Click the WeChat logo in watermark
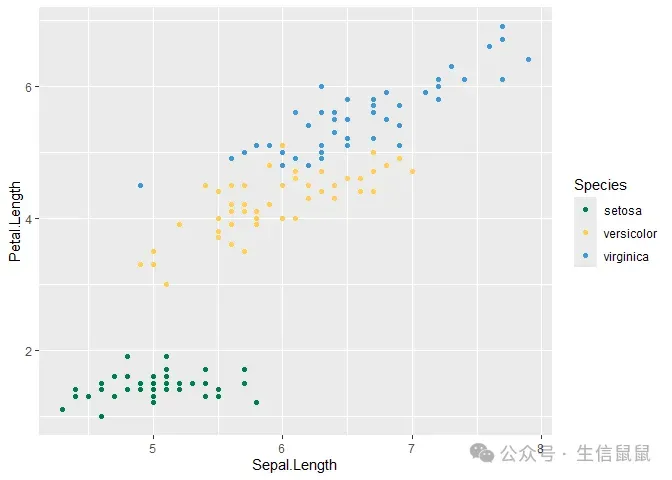Image resolution: width=672 pixels, height=480 pixels. (483, 453)
